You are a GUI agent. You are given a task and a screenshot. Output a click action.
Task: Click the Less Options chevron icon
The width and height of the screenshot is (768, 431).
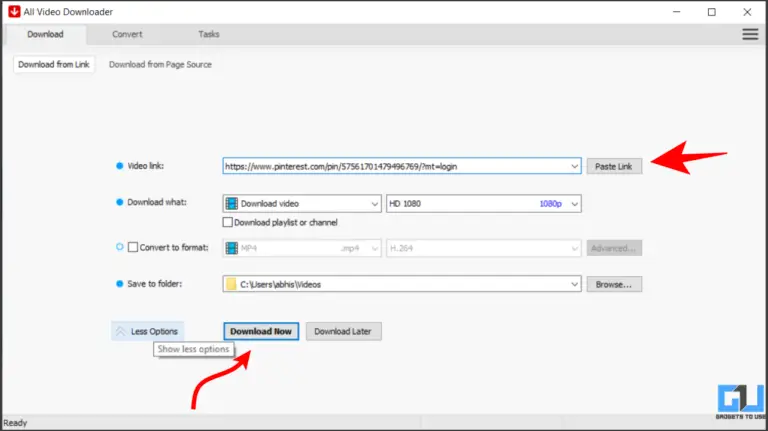pyautogui.click(x=120, y=331)
